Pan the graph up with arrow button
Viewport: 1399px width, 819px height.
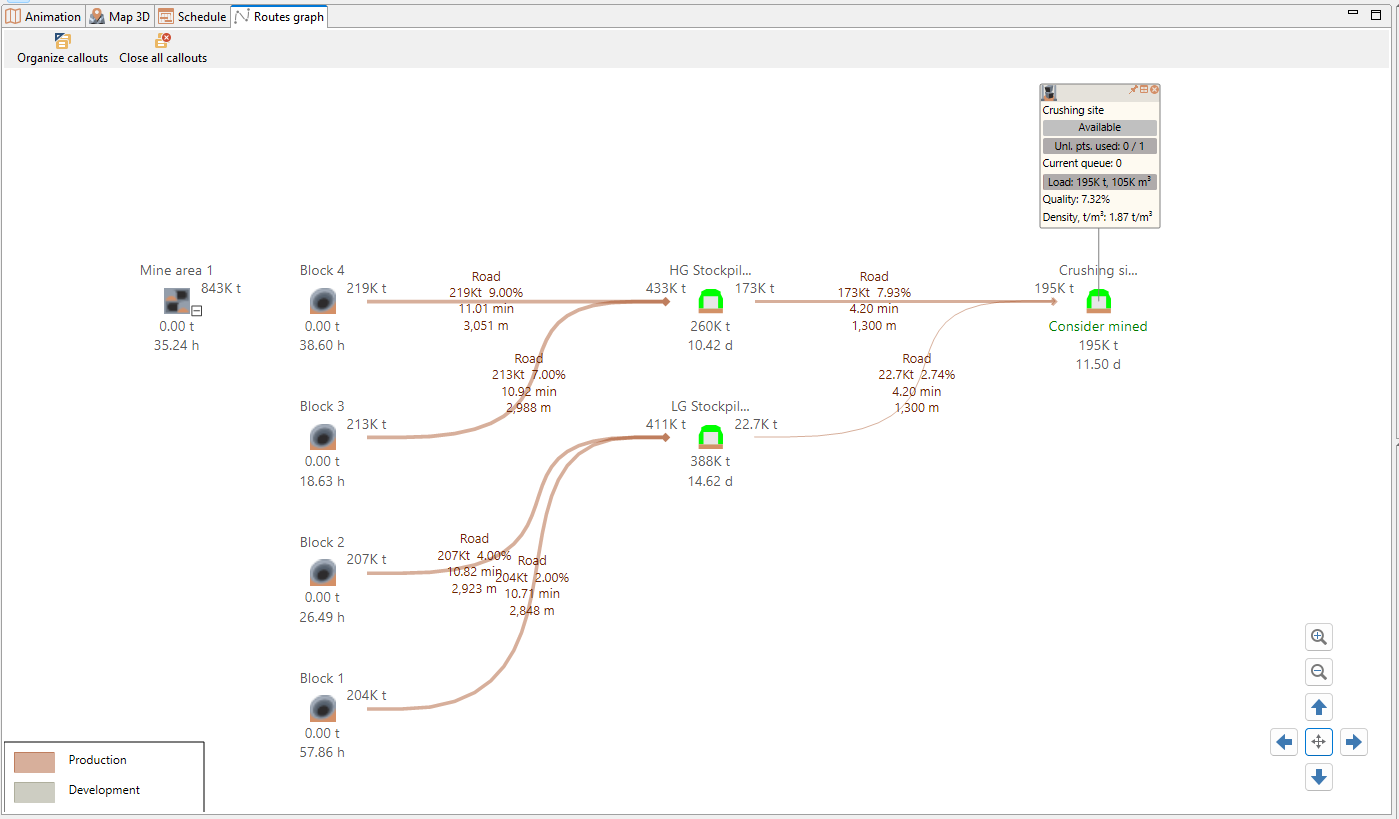1319,707
